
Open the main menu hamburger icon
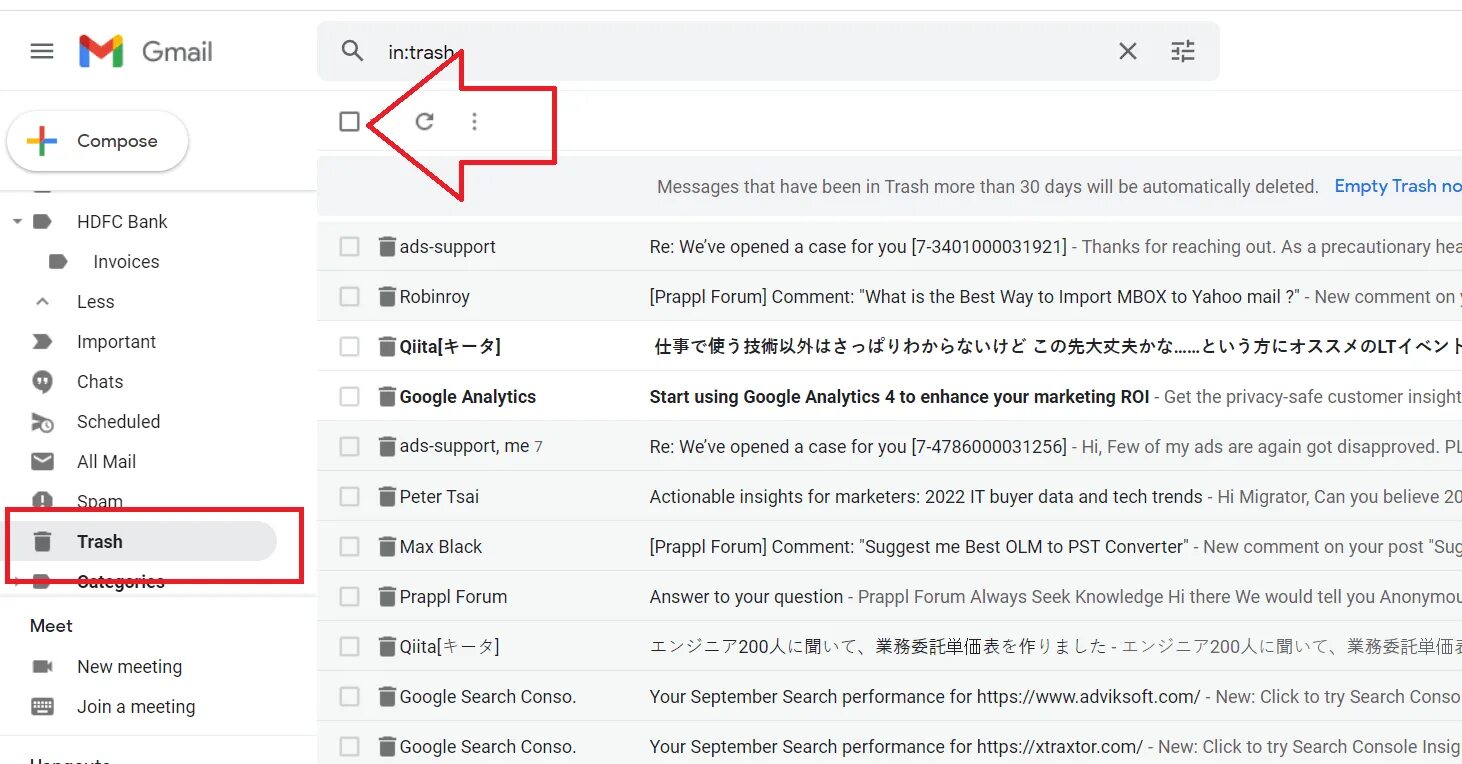click(42, 51)
